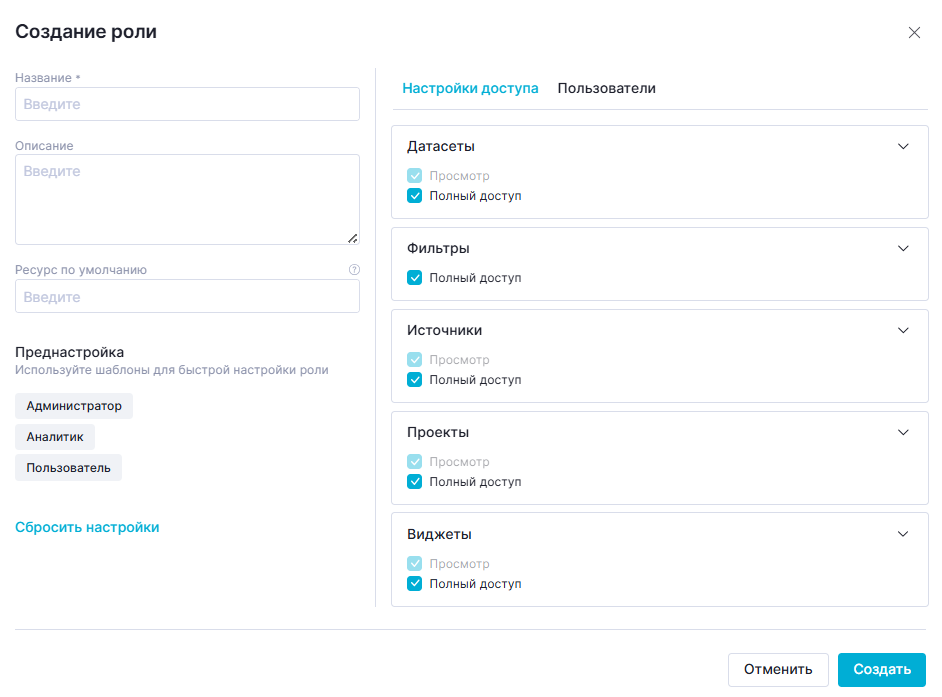Collapse the Проекты section chevron
This screenshot has height=697, width=942.
point(903,432)
